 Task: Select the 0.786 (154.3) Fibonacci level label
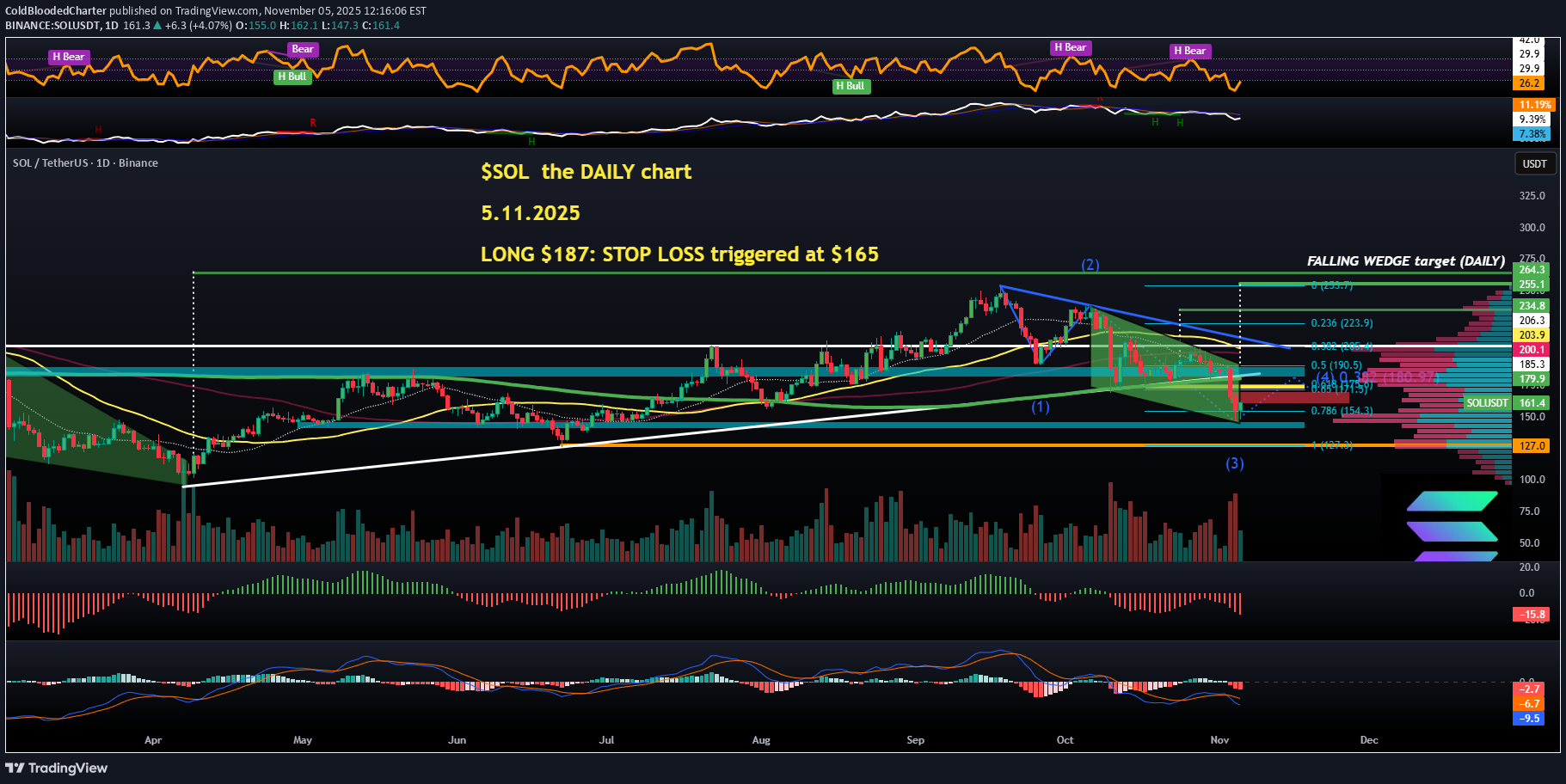point(1341,411)
